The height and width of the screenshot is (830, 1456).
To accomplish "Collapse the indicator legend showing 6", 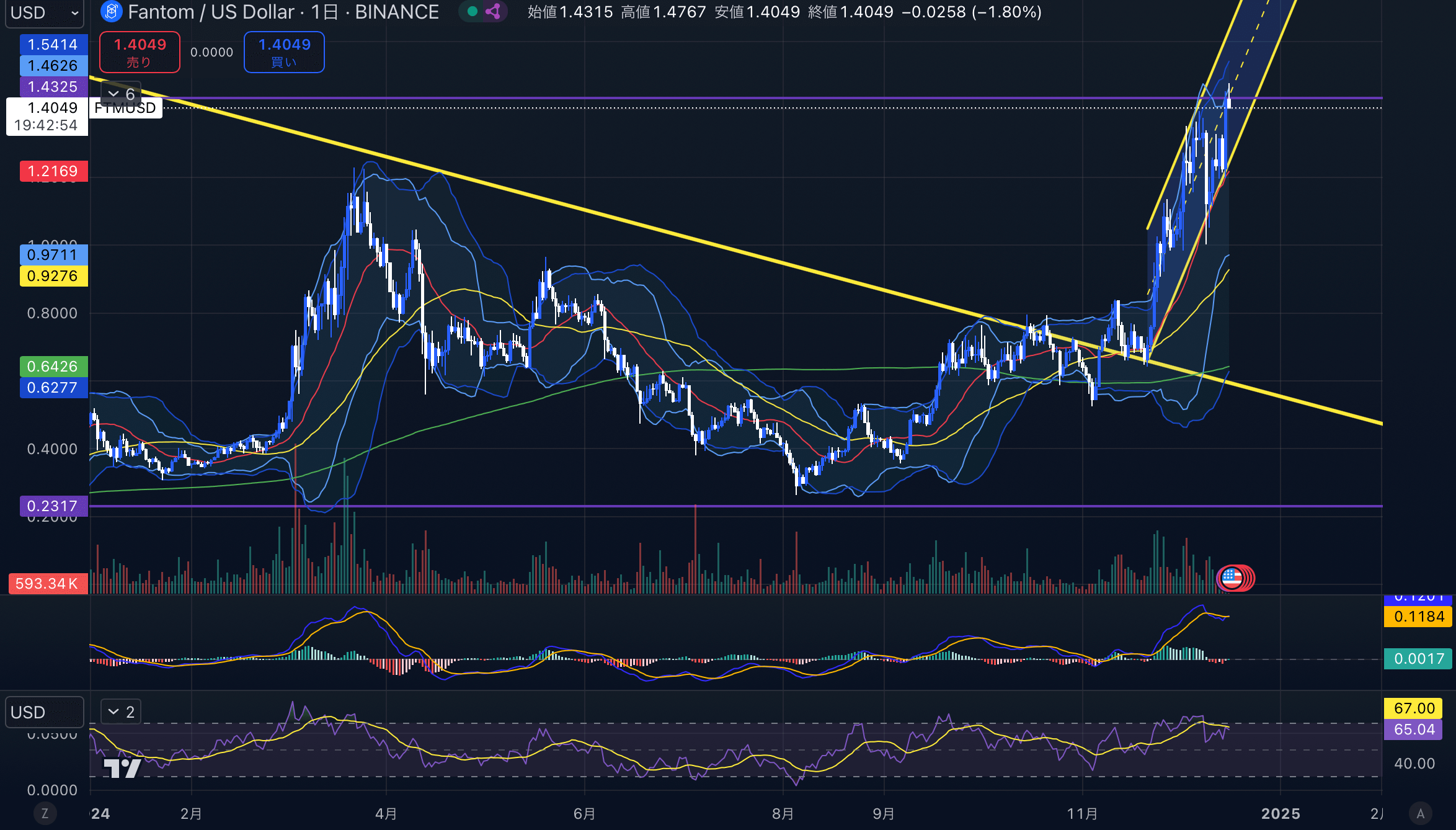I will point(121,94).
